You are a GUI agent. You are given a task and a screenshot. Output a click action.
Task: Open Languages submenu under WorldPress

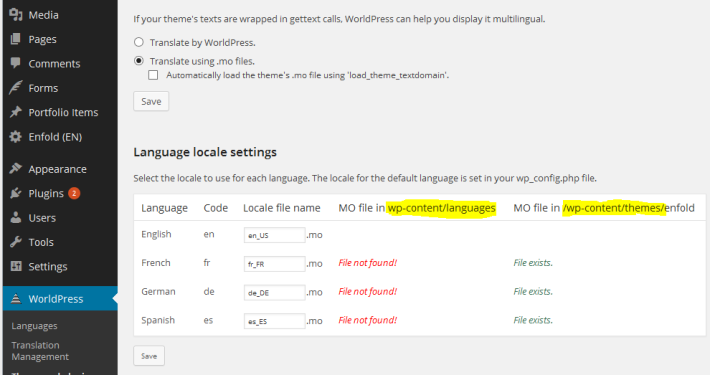coord(34,326)
